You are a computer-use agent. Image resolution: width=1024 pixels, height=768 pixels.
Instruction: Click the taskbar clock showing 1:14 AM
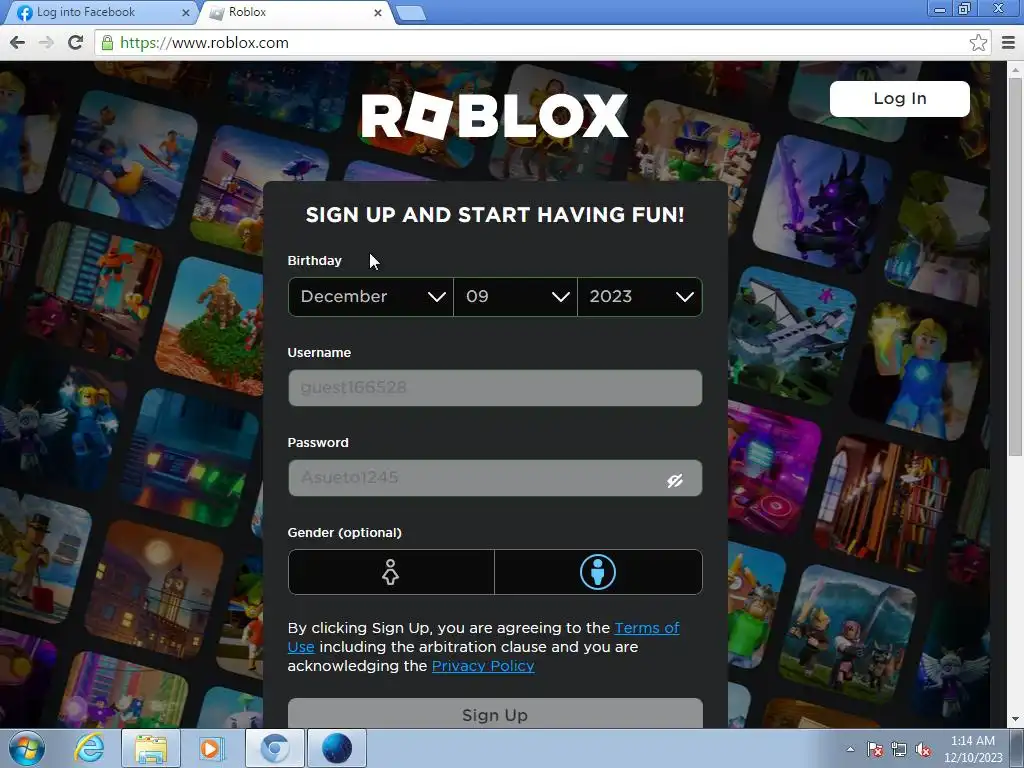click(x=972, y=749)
